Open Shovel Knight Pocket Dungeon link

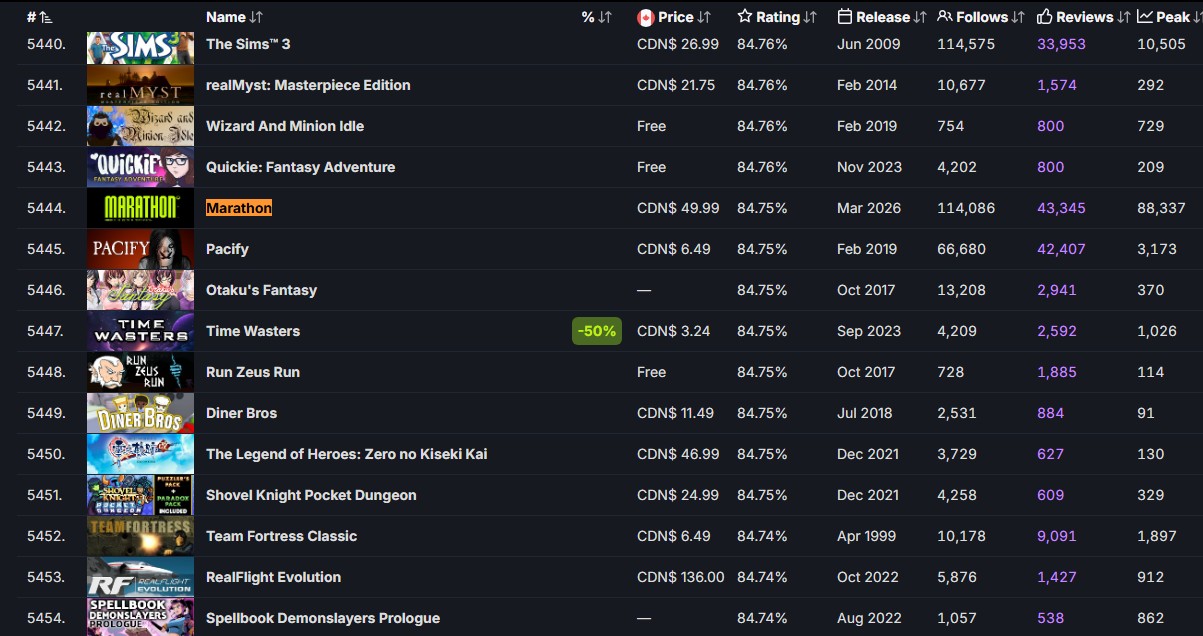[311, 495]
